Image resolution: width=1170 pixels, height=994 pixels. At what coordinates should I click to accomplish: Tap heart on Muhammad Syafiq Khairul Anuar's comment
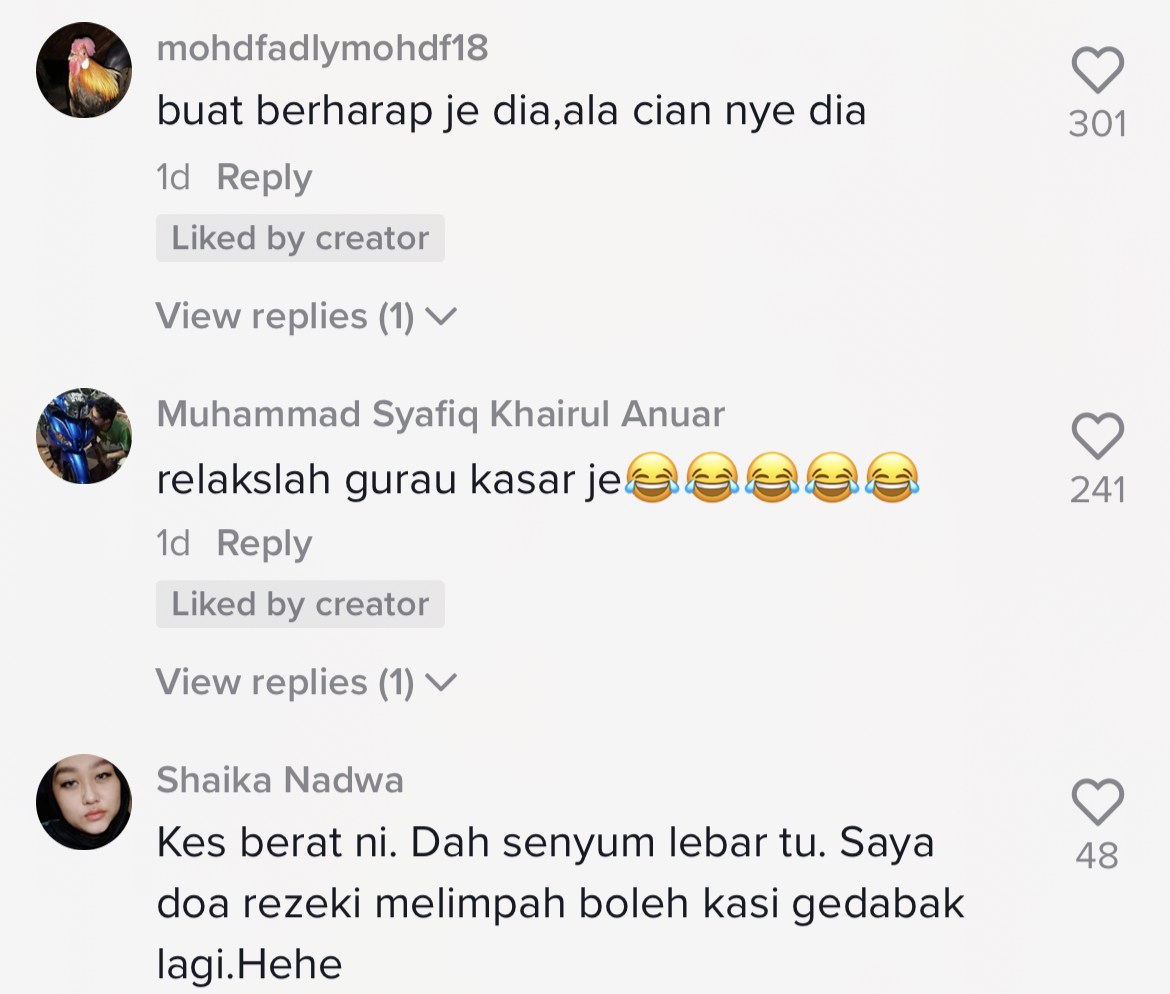tap(1097, 438)
